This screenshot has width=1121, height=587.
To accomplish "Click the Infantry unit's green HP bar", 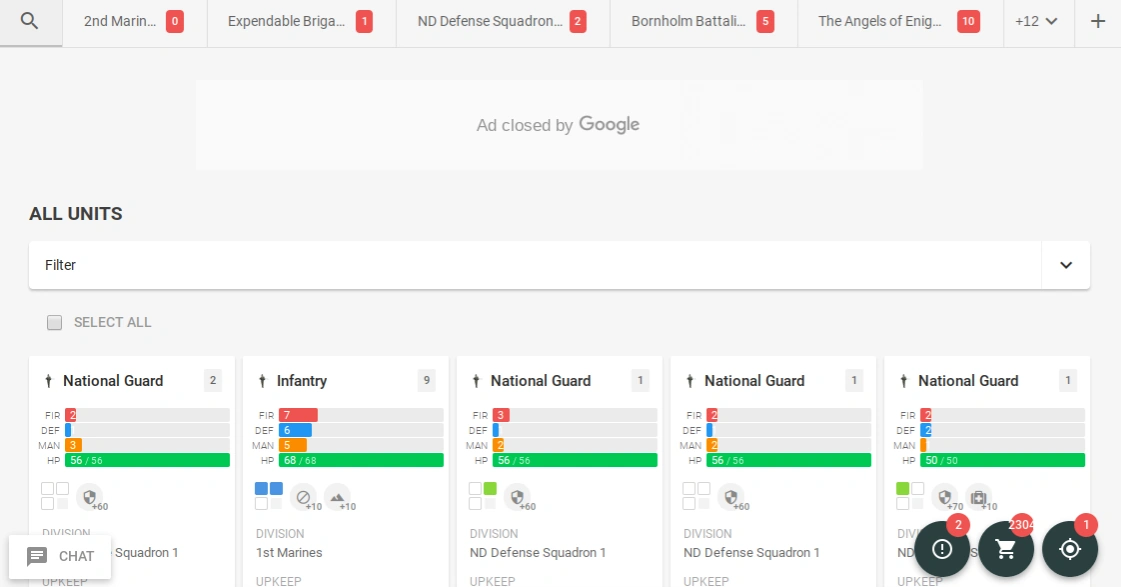I will (361, 460).
